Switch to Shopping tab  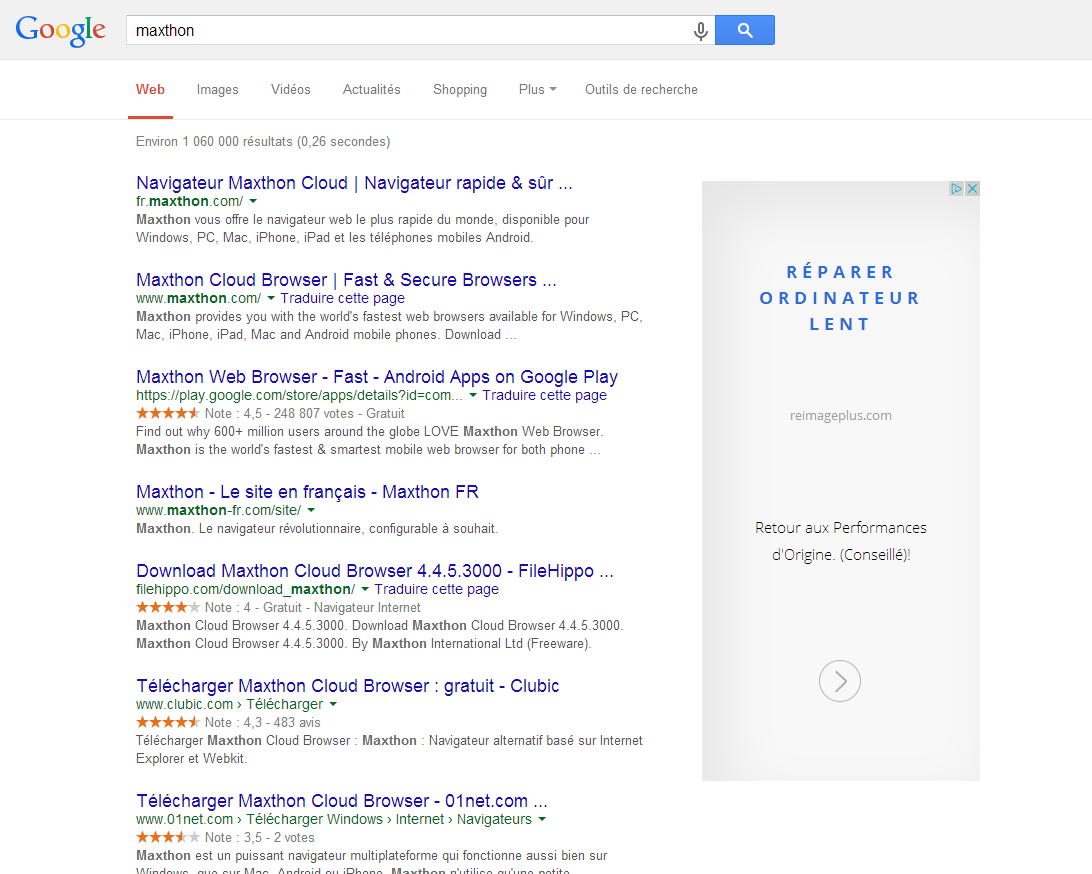point(460,89)
